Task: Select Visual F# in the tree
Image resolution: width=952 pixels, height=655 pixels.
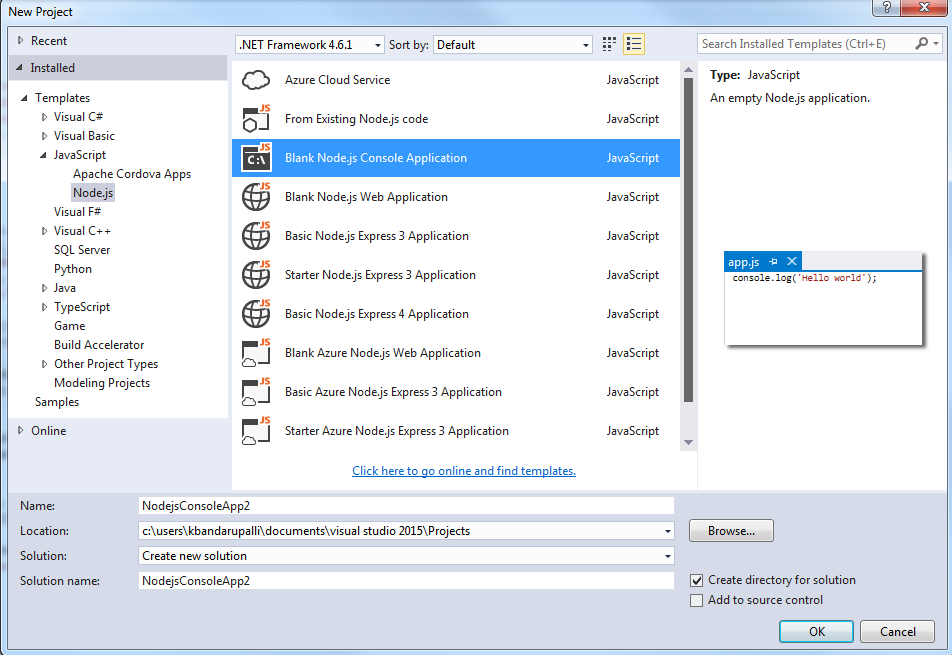Action: coord(77,211)
